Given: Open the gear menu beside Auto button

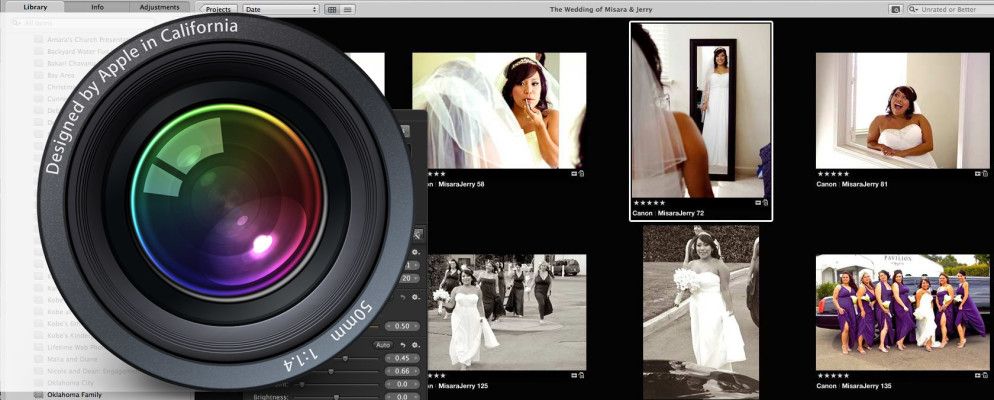Looking at the screenshot, I should pos(416,345).
